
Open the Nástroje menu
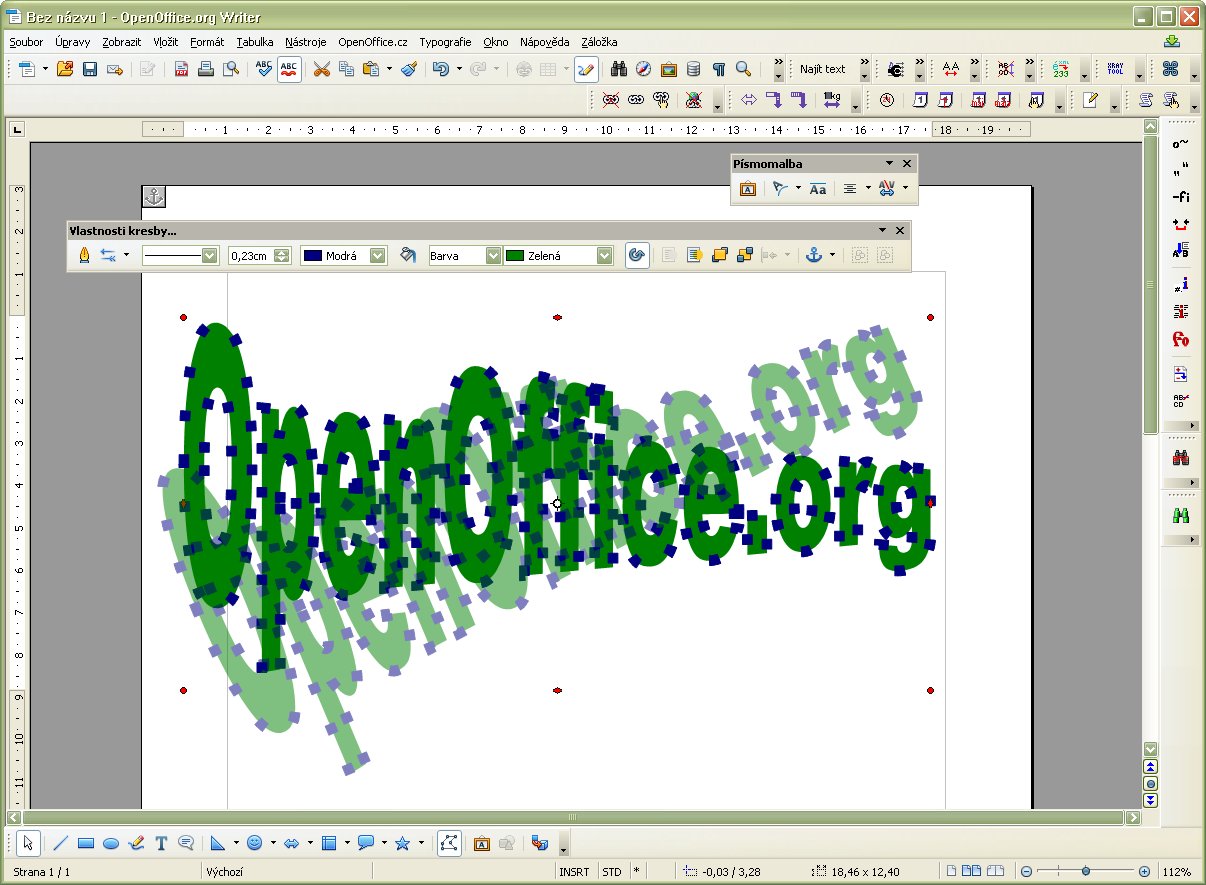(306, 42)
